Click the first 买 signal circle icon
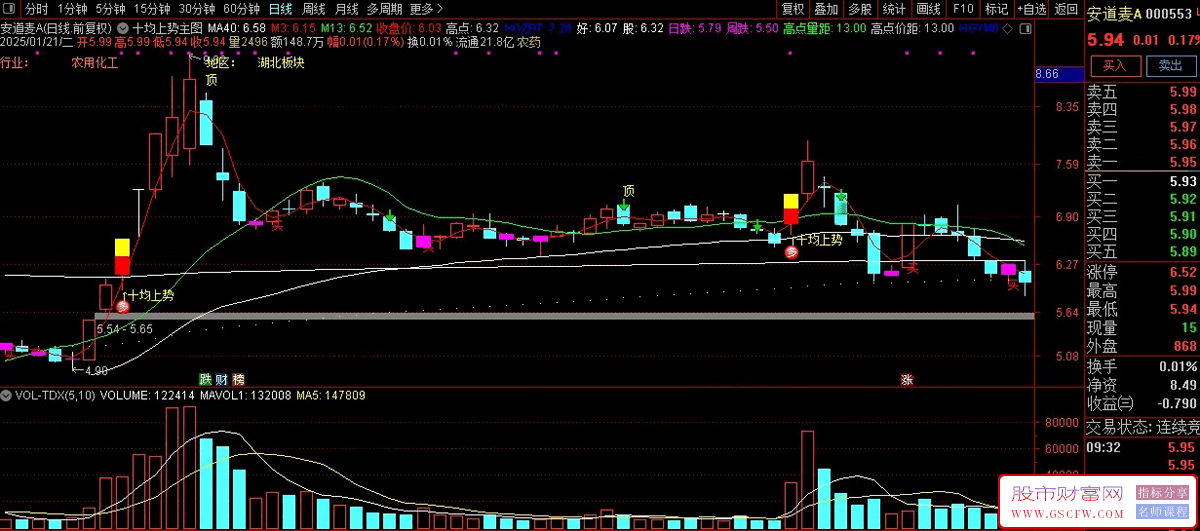Image resolution: width=1200 pixels, height=531 pixels. [x=122, y=308]
